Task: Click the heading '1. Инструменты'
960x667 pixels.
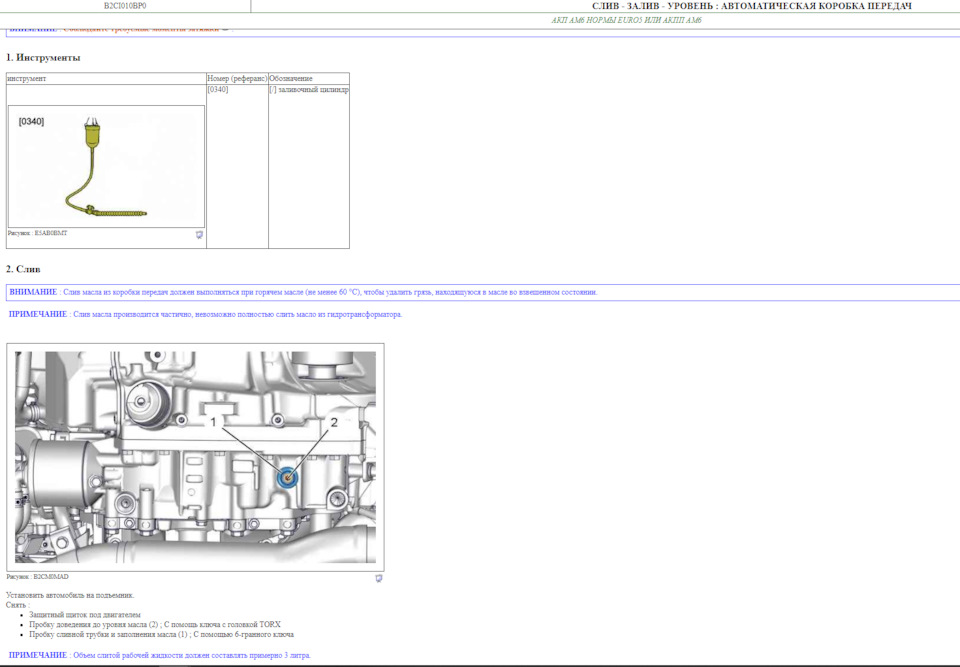Action: tap(43, 58)
